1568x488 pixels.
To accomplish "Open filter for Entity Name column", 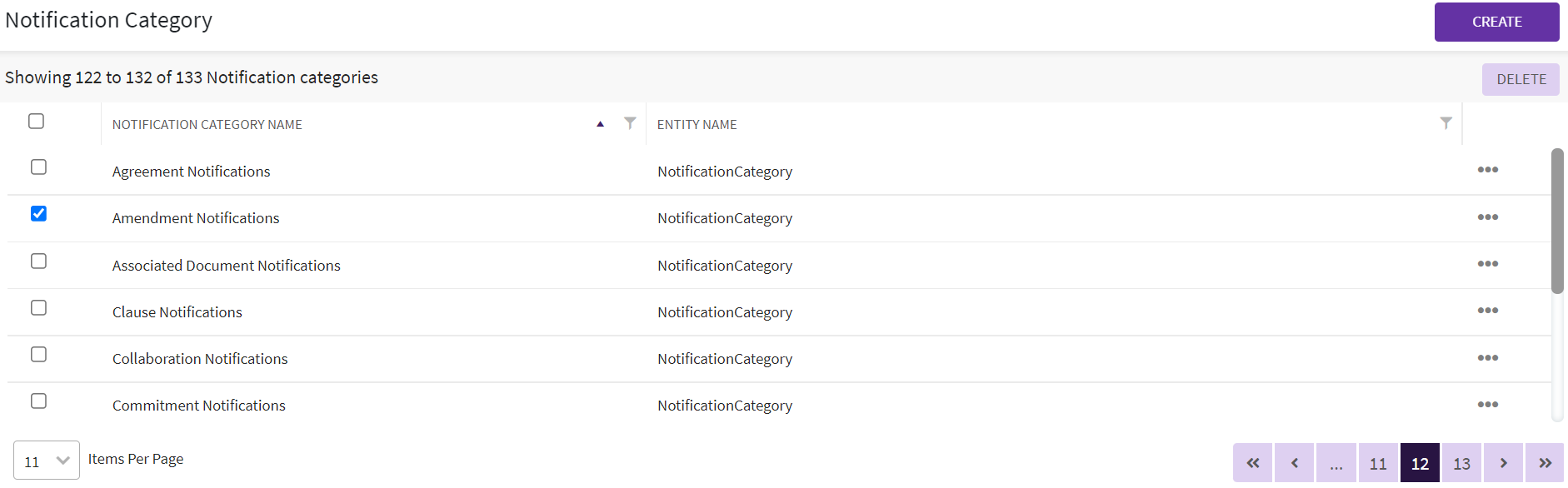I will click(x=1446, y=123).
